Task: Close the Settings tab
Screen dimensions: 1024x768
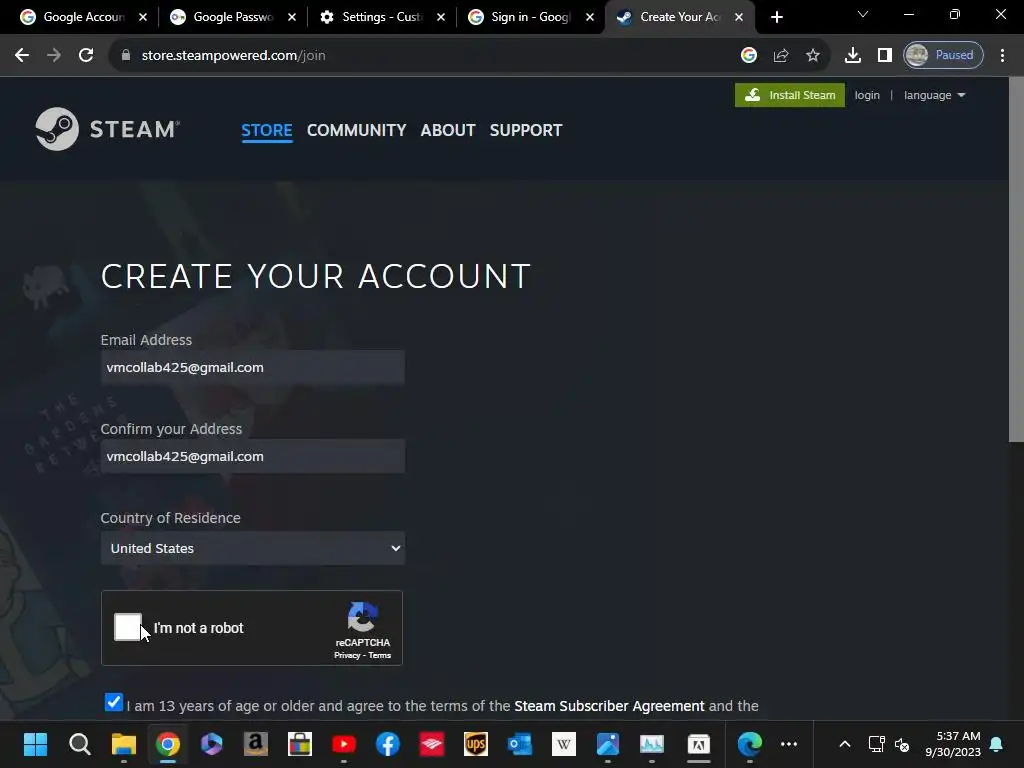Action: tap(441, 17)
